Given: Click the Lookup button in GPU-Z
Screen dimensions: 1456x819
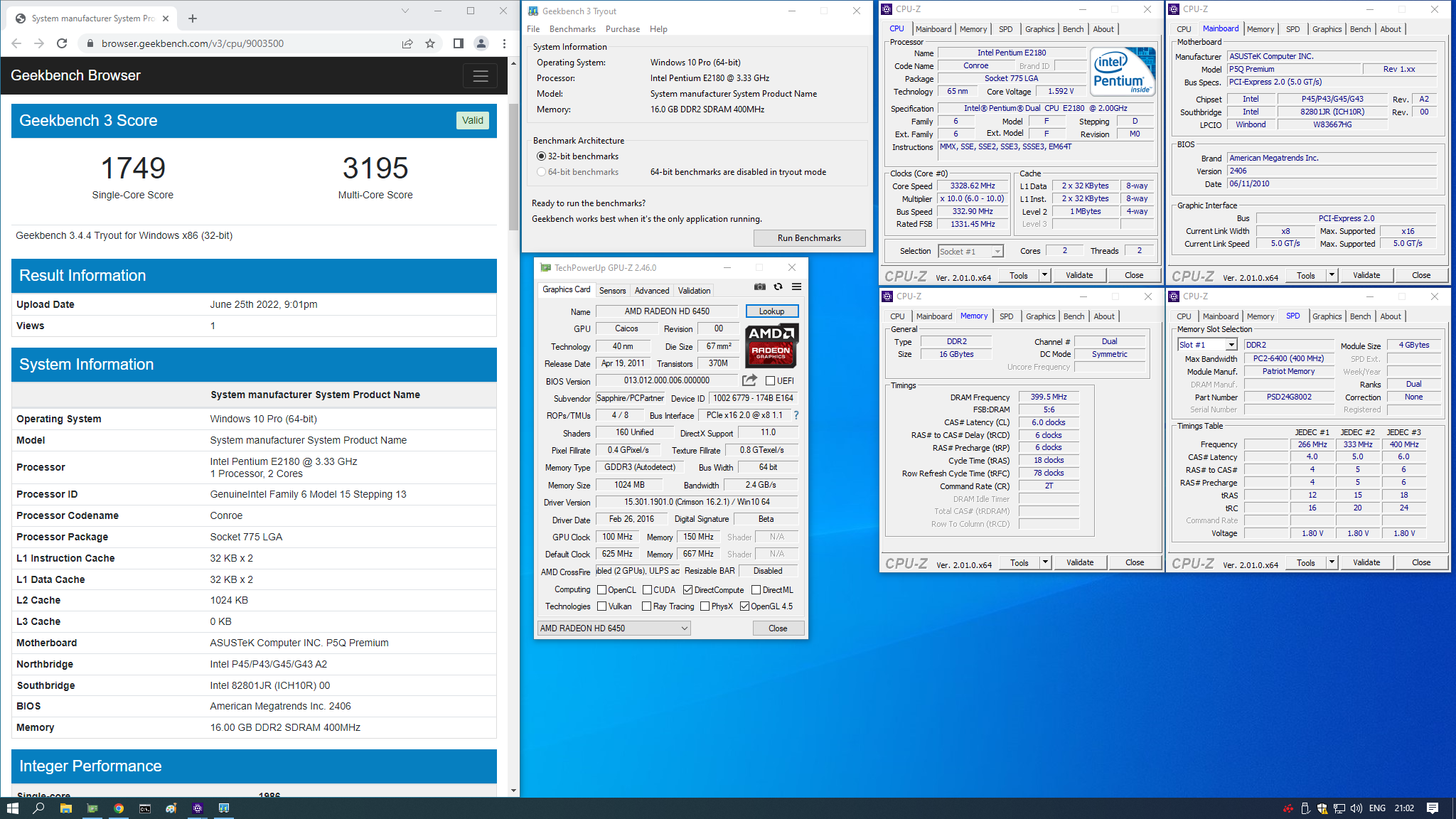Looking at the screenshot, I should point(771,311).
